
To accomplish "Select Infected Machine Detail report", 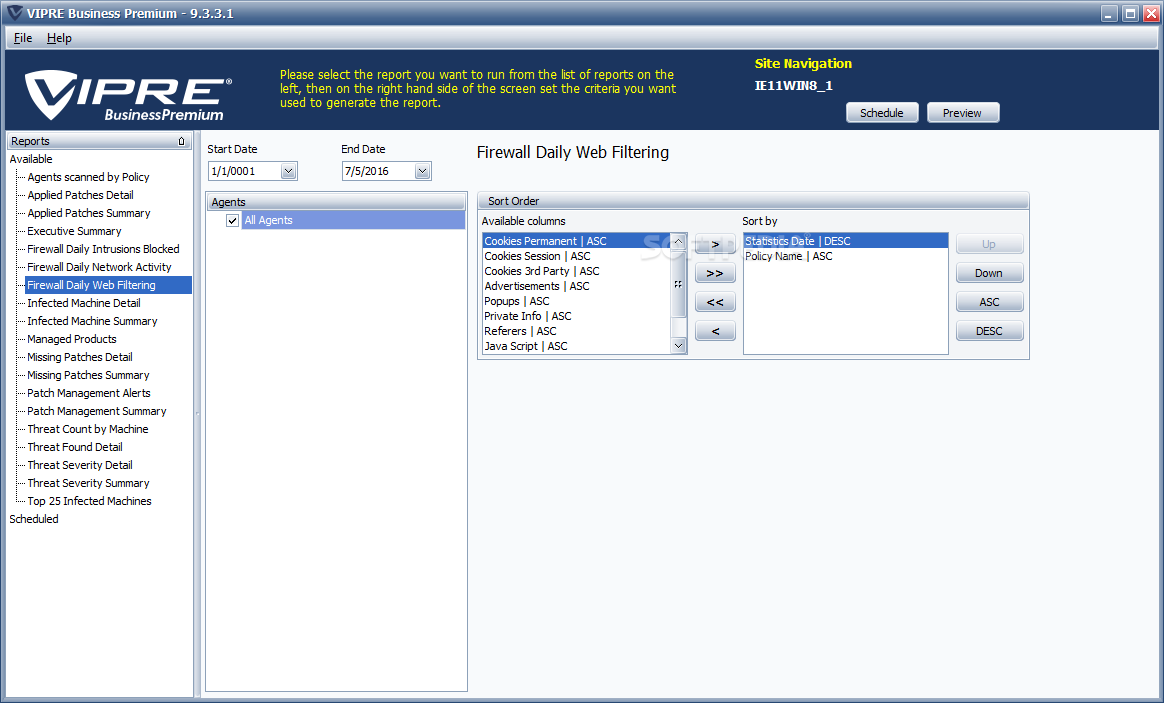I will (x=84, y=304).
